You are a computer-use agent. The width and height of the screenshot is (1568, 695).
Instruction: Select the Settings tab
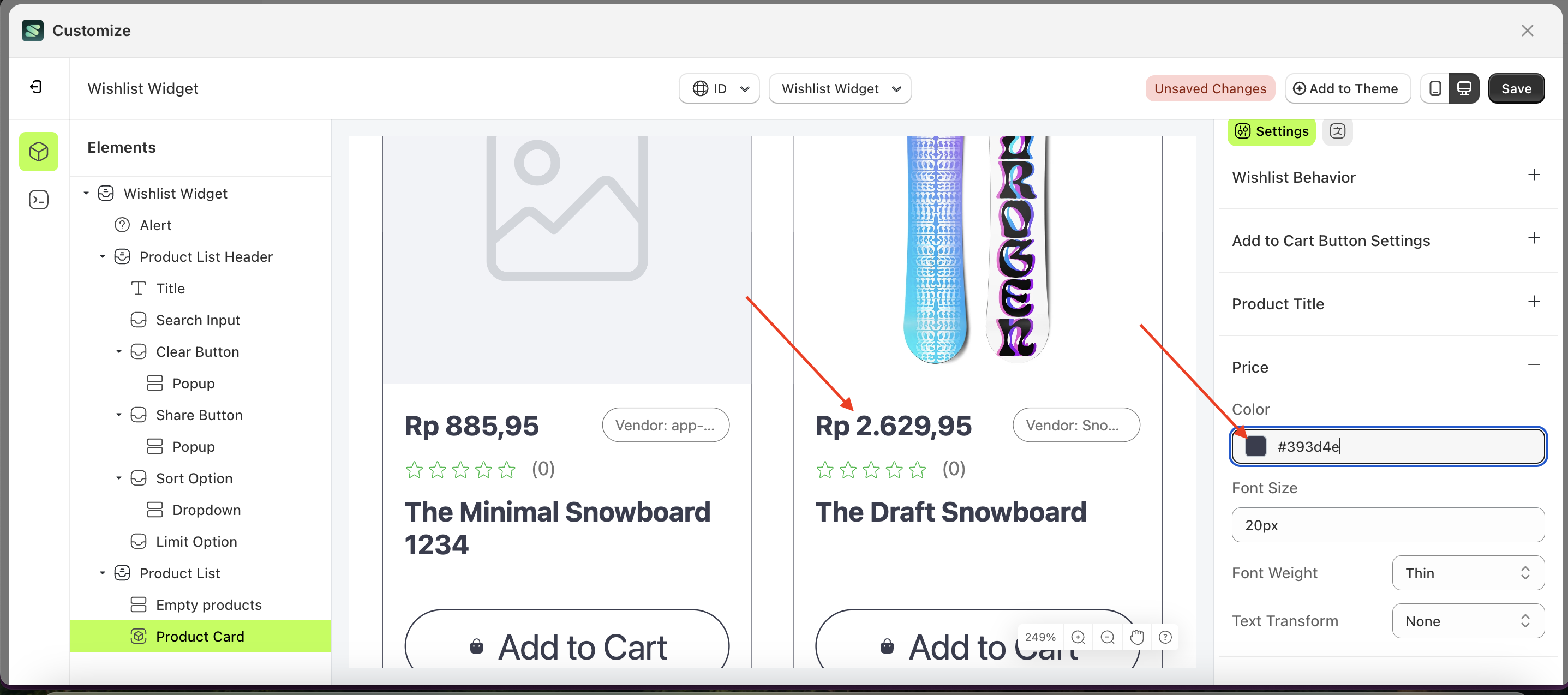[x=1272, y=131]
